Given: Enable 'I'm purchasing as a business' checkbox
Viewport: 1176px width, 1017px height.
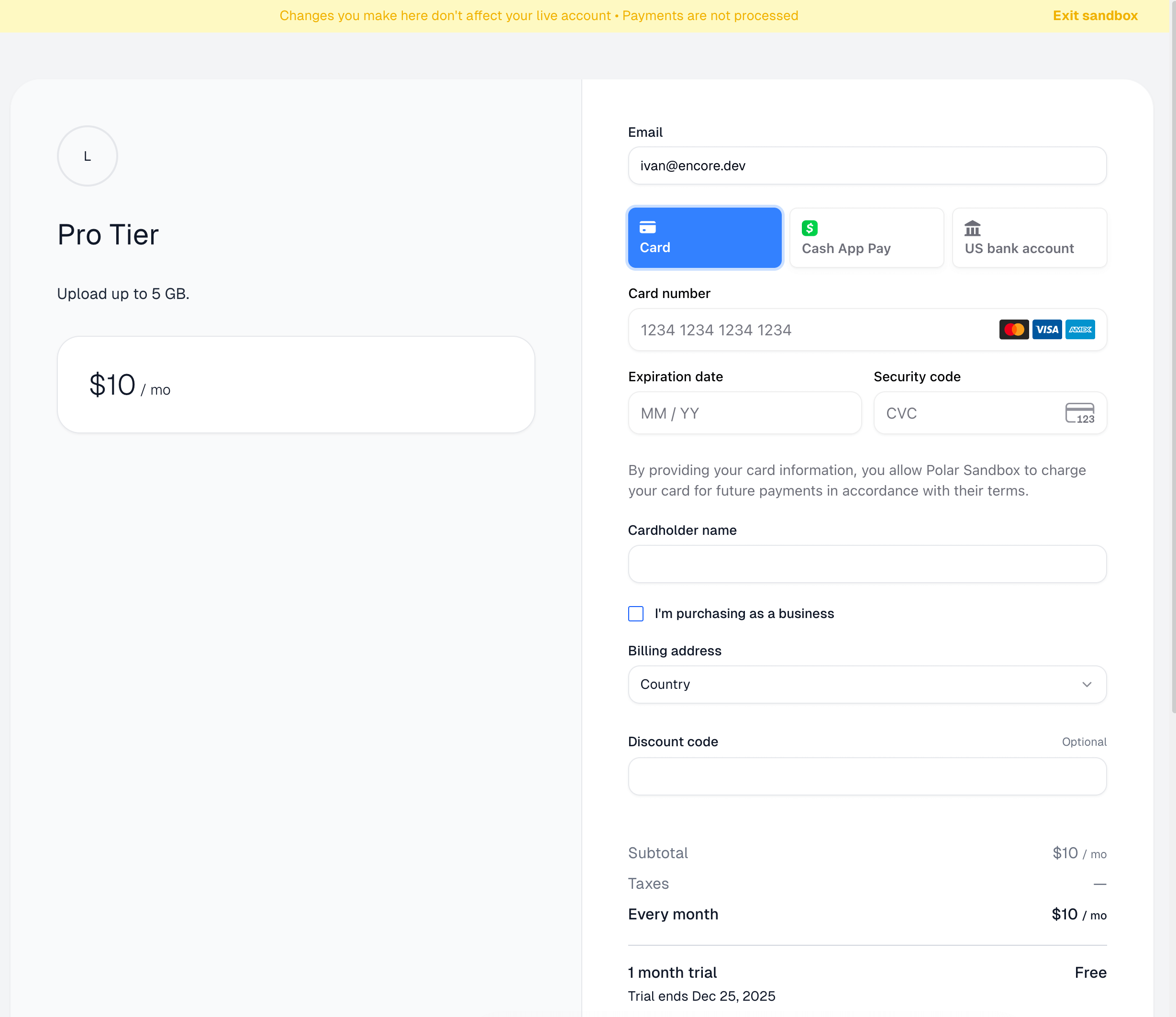Looking at the screenshot, I should (x=636, y=613).
